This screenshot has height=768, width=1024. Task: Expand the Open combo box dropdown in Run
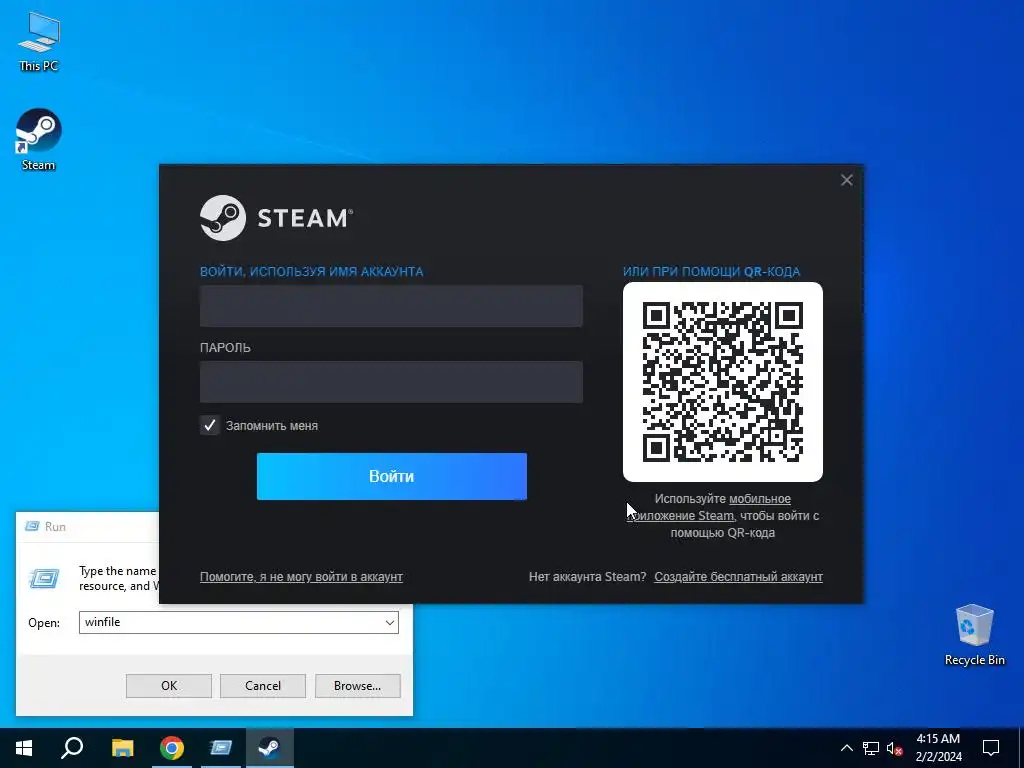point(390,622)
